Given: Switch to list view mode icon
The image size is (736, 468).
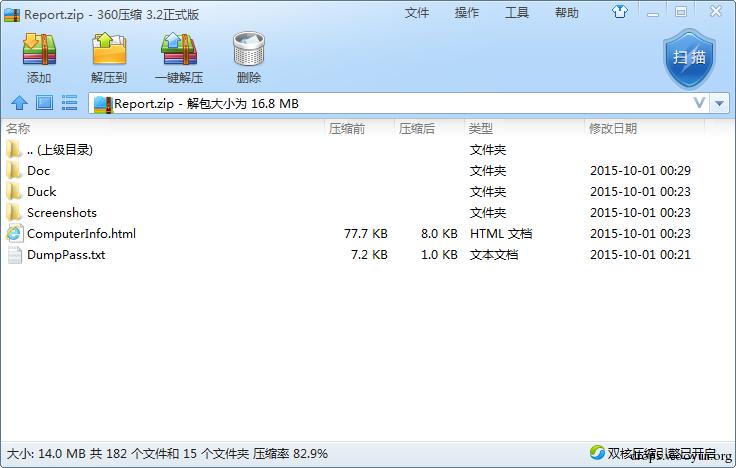Looking at the screenshot, I should tap(69, 103).
